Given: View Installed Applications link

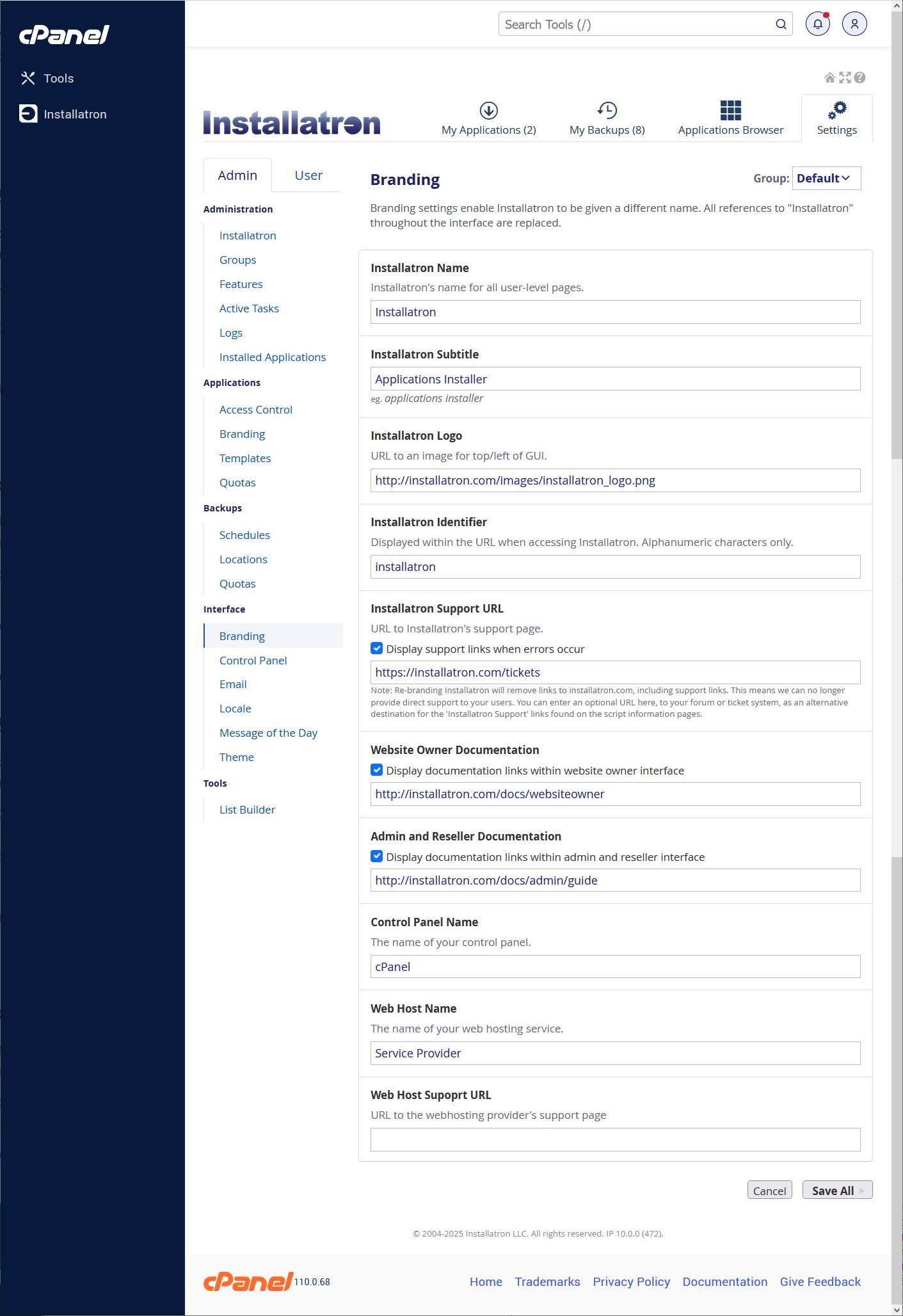Looking at the screenshot, I should point(273,357).
